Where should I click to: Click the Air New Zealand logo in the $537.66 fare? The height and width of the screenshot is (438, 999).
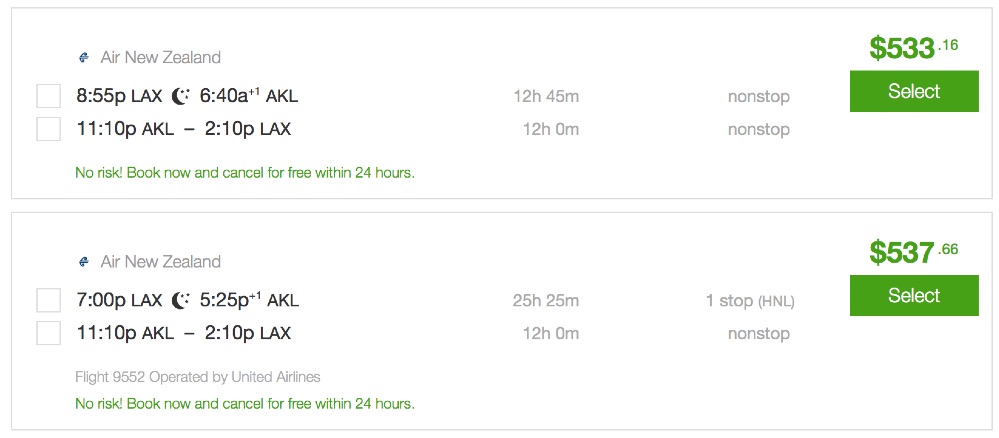(x=84, y=262)
